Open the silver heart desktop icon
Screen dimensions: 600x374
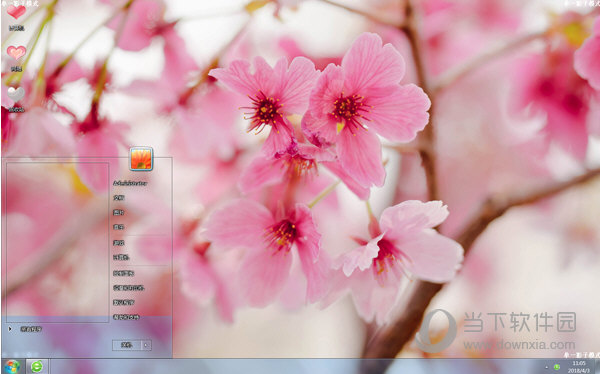pos(16,94)
